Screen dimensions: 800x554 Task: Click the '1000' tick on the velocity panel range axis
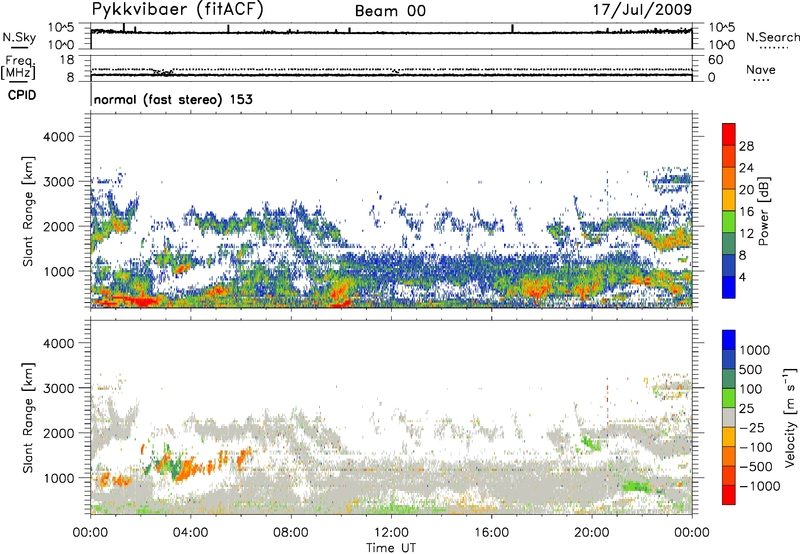(x=58, y=478)
